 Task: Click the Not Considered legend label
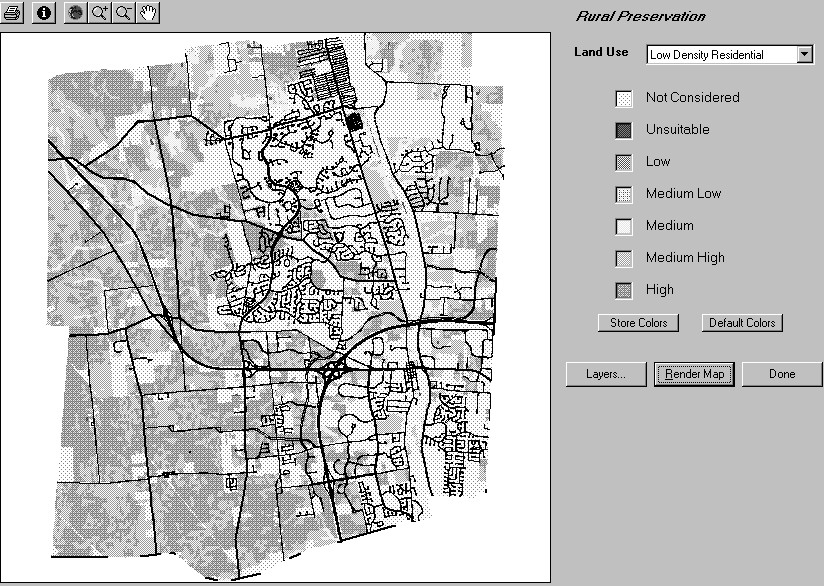[x=693, y=97]
